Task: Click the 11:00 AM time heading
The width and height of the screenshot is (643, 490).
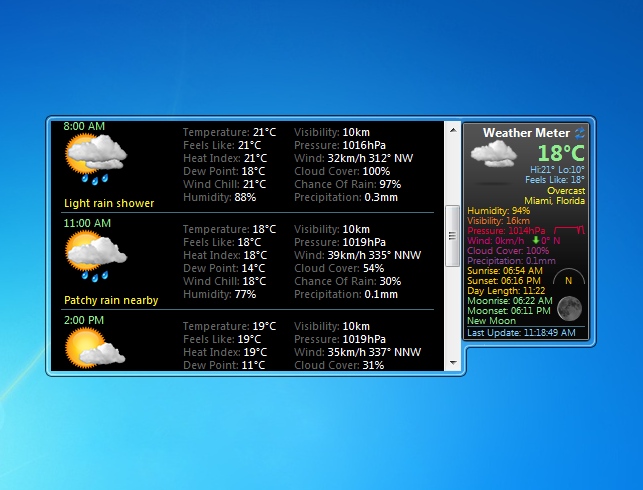Action: (87, 223)
